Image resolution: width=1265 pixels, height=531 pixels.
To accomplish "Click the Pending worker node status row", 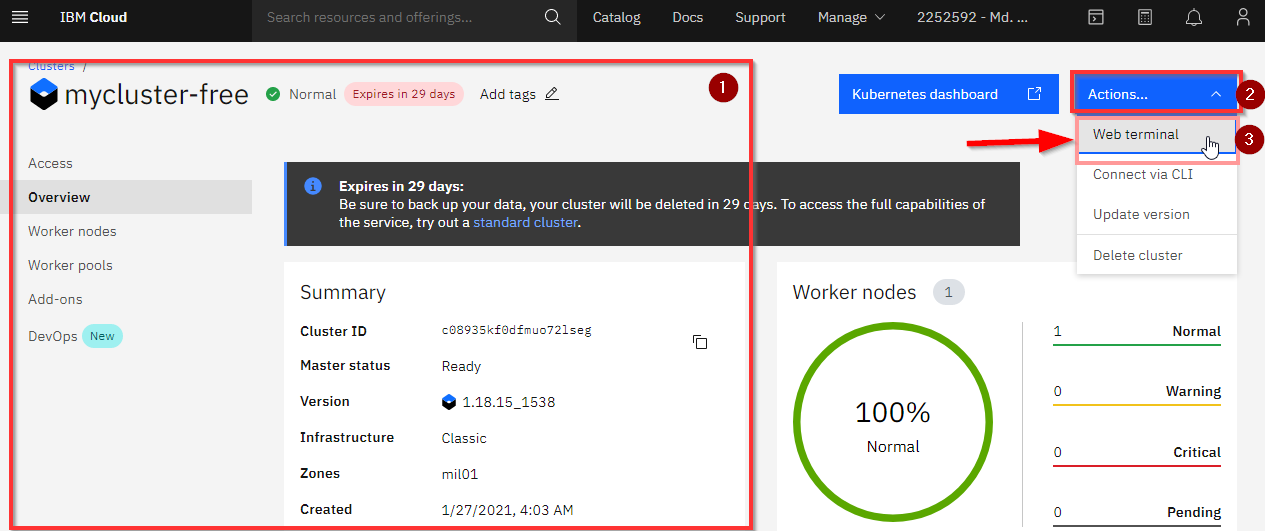I will (1137, 513).
